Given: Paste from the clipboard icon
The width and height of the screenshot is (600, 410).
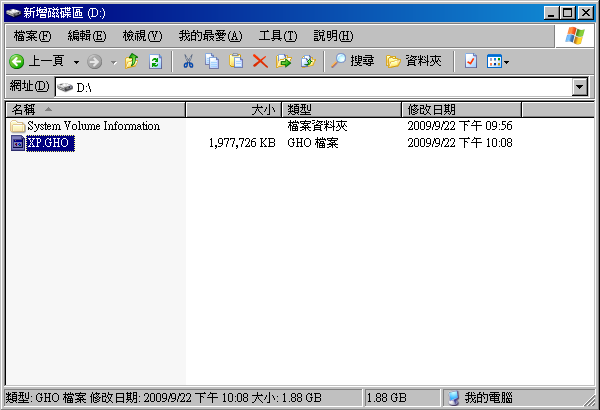Looking at the screenshot, I should coord(236,61).
